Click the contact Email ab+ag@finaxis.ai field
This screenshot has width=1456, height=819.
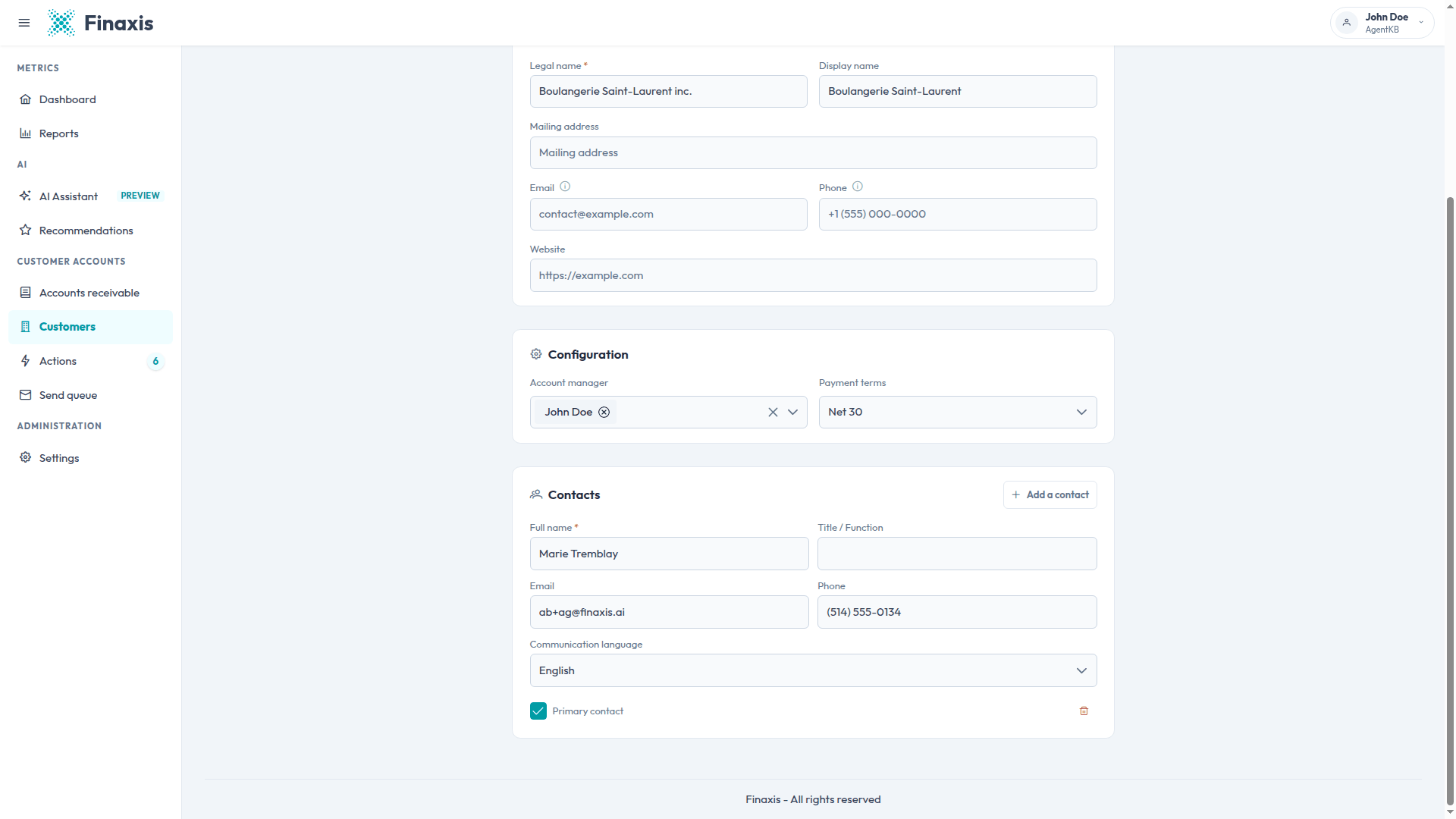tap(669, 612)
